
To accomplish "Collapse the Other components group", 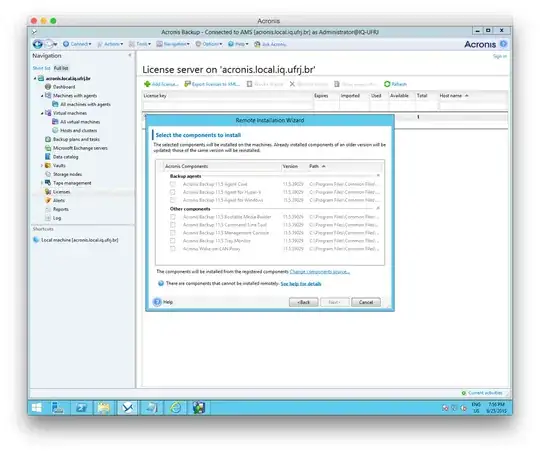I will [x=378, y=208].
